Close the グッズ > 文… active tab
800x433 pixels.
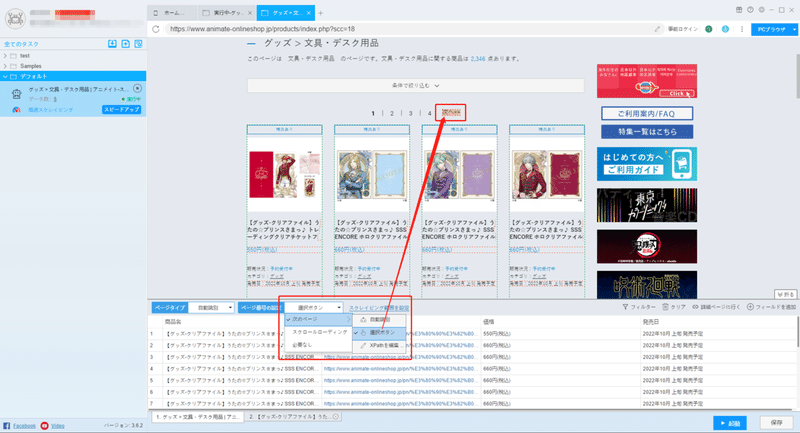pyautogui.click(x=309, y=13)
